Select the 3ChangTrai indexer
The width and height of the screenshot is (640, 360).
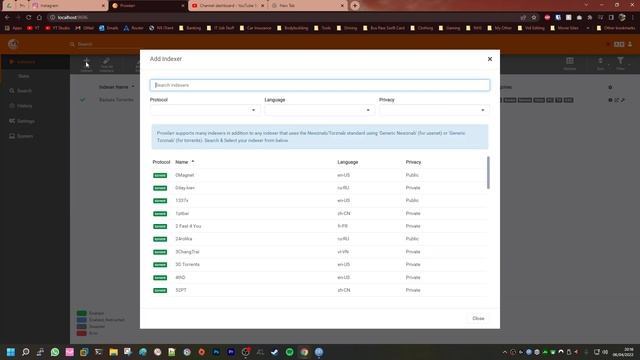320,252
